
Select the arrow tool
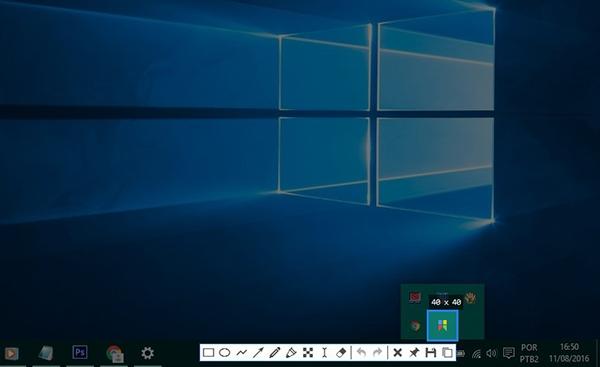(258, 352)
